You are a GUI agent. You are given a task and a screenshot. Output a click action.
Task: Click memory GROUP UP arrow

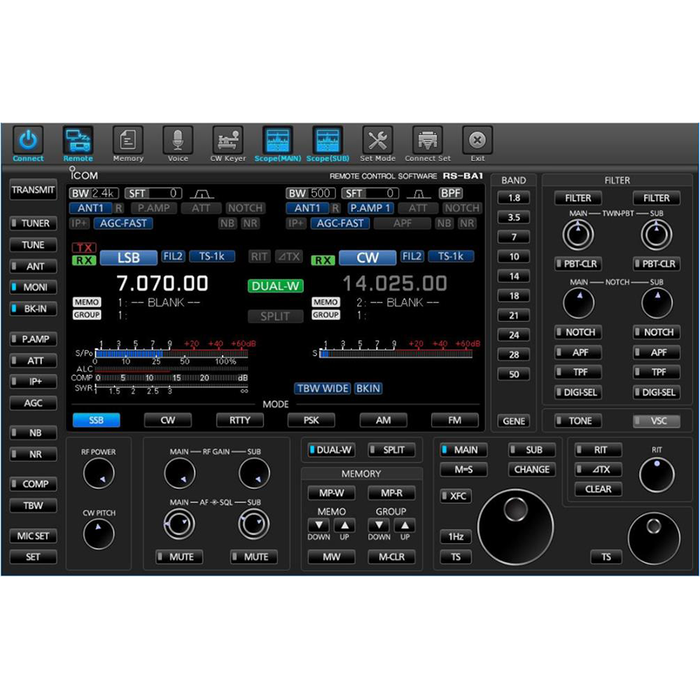coord(405,525)
